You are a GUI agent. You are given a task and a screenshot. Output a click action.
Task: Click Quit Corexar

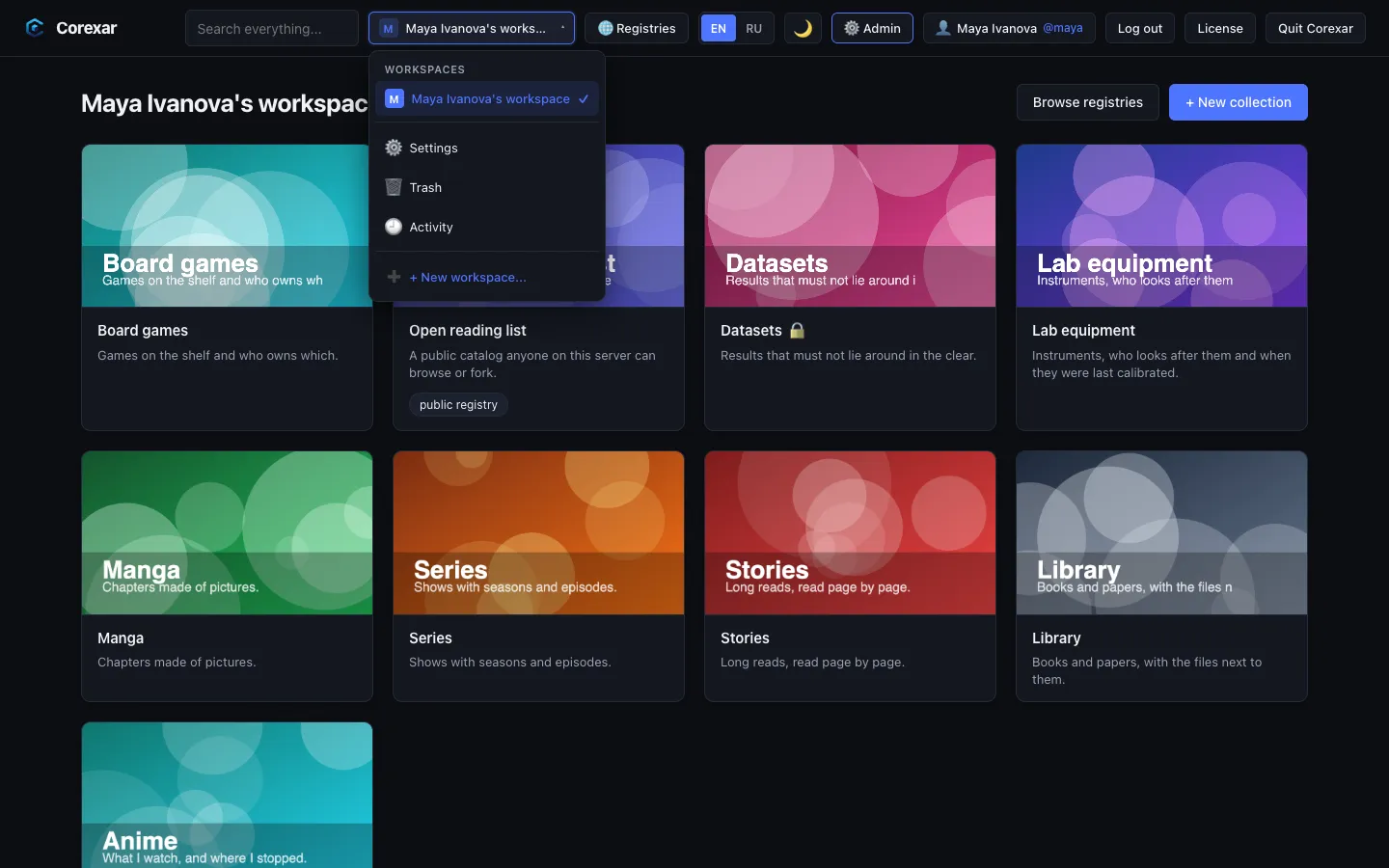tap(1316, 29)
